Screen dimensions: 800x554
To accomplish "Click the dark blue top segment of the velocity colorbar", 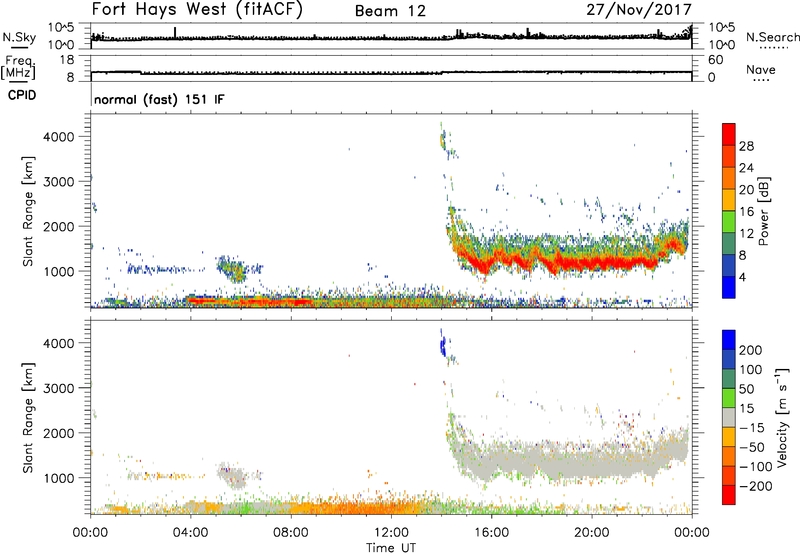I will pyautogui.click(x=729, y=340).
